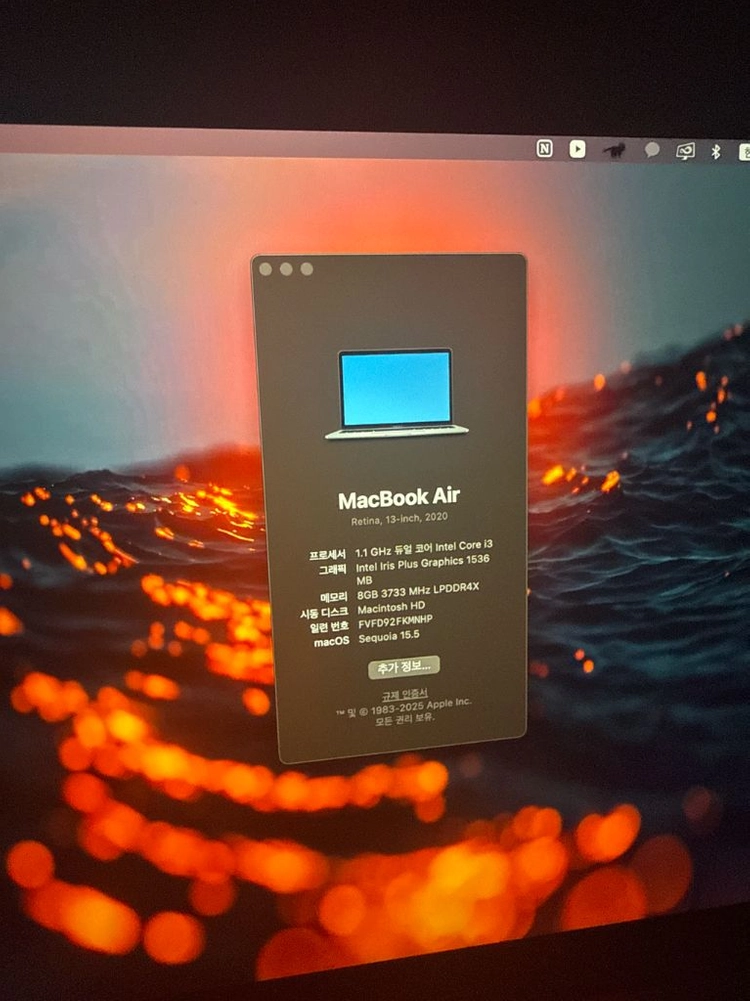Open the 규제 인증서 link
Image resolution: width=750 pixels, height=1001 pixels.
pyautogui.click(x=405, y=694)
